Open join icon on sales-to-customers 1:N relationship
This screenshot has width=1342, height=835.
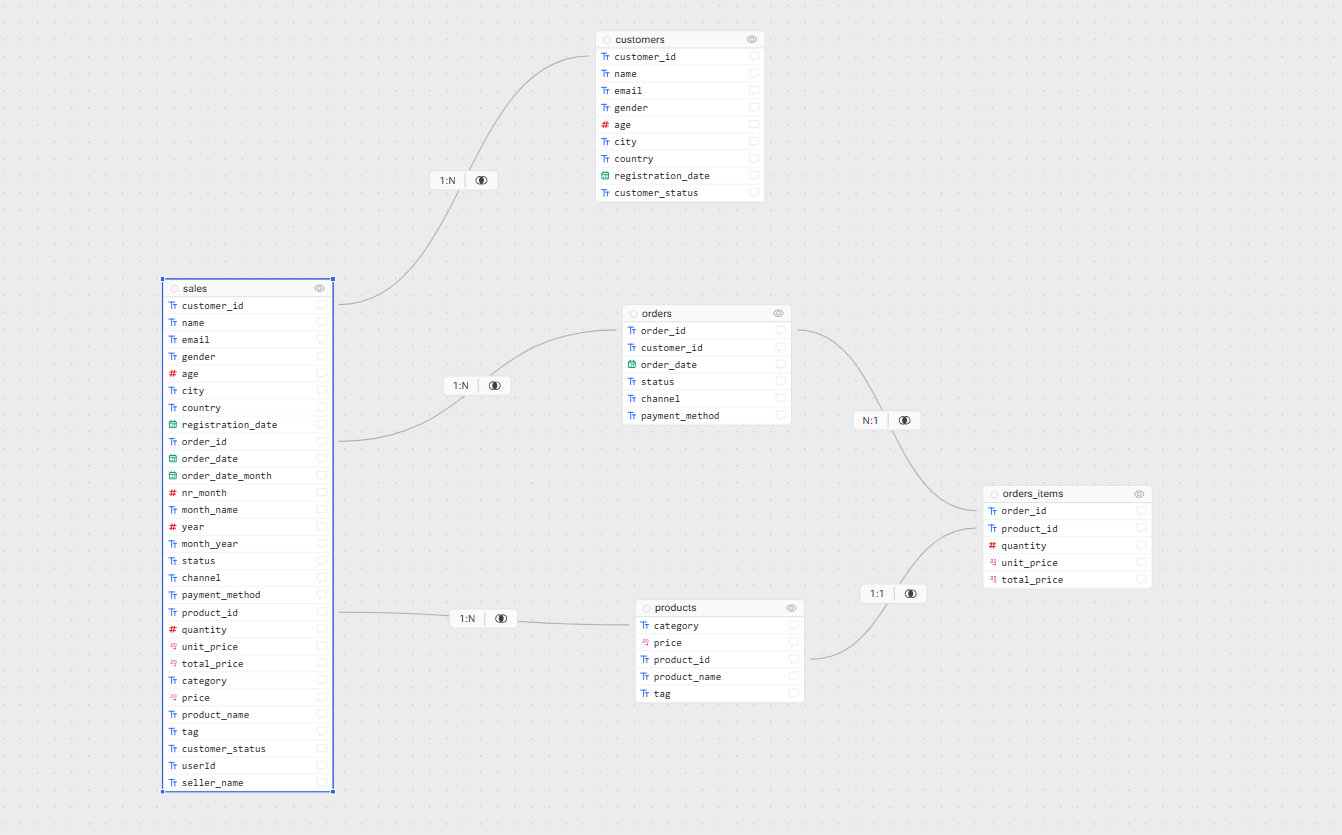tap(481, 181)
